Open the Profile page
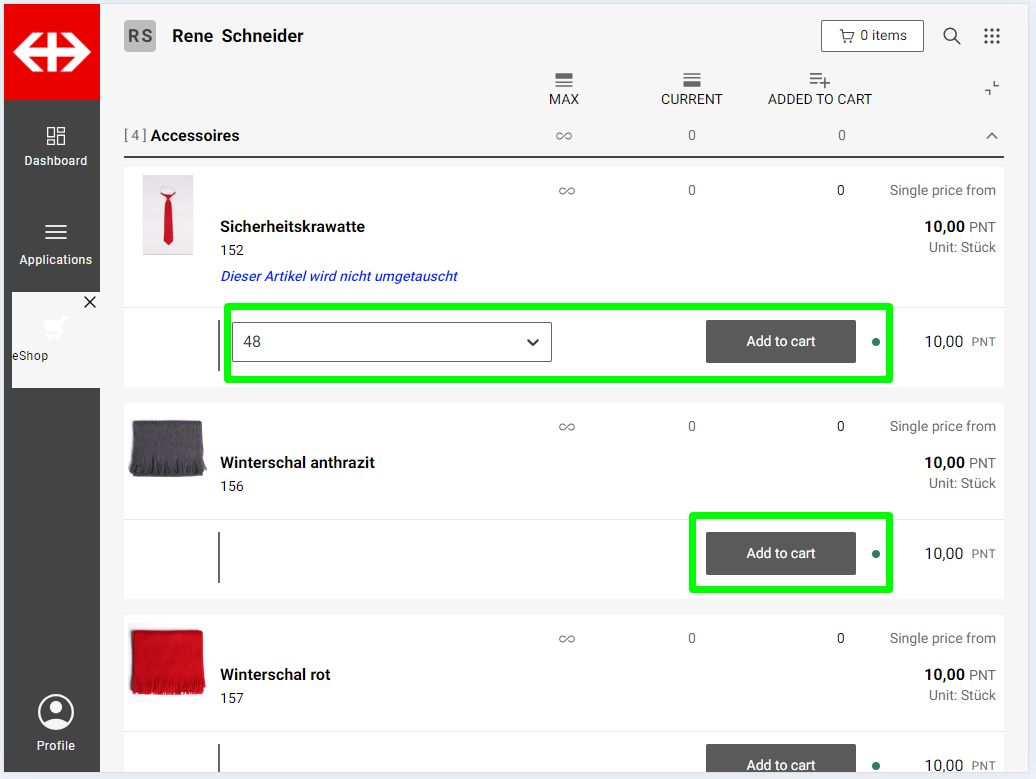 [56, 722]
